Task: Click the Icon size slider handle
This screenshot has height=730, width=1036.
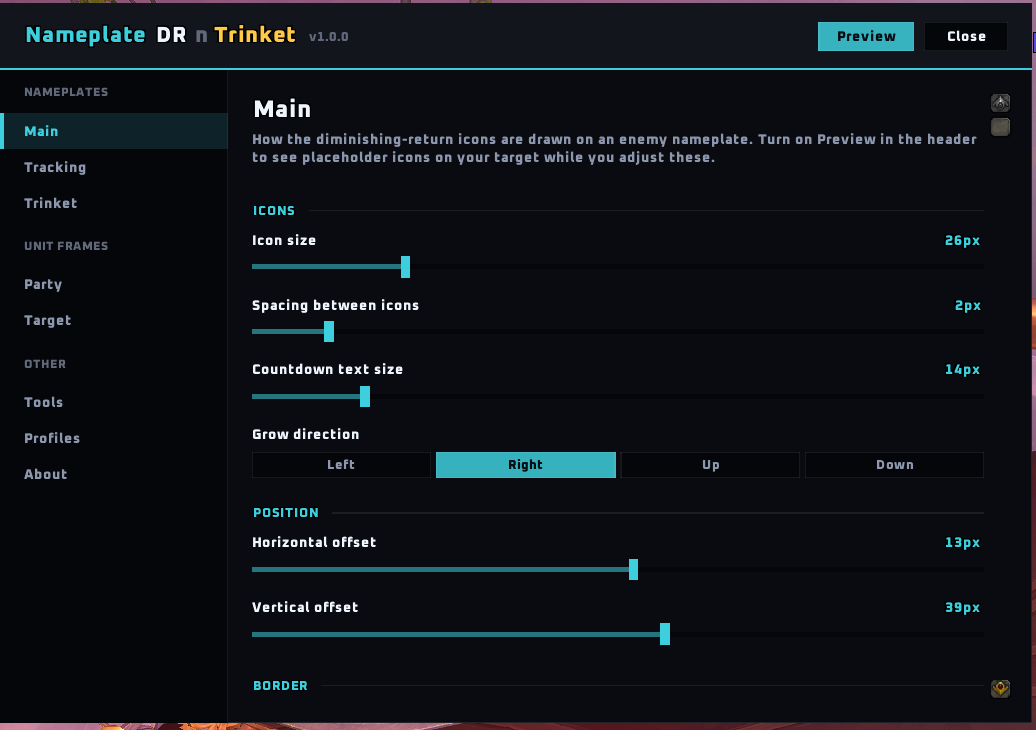Action: [406, 267]
